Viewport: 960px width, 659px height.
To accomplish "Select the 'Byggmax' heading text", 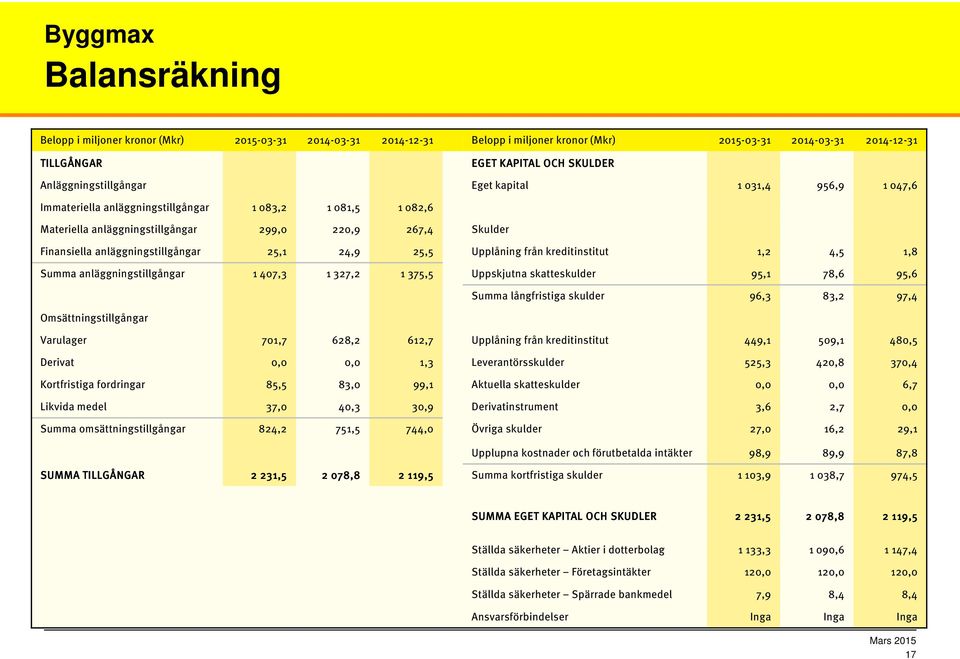I will 99,35.
